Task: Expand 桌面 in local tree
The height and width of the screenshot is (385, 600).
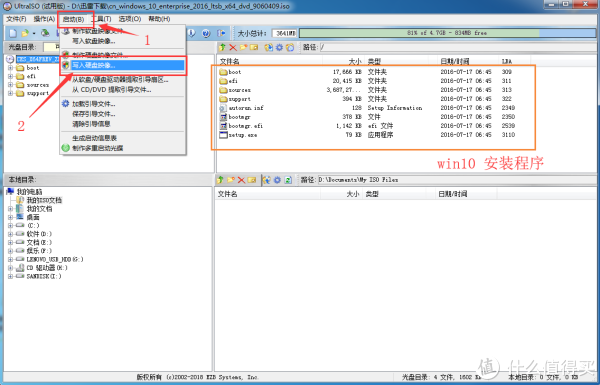Action: tap(10, 217)
